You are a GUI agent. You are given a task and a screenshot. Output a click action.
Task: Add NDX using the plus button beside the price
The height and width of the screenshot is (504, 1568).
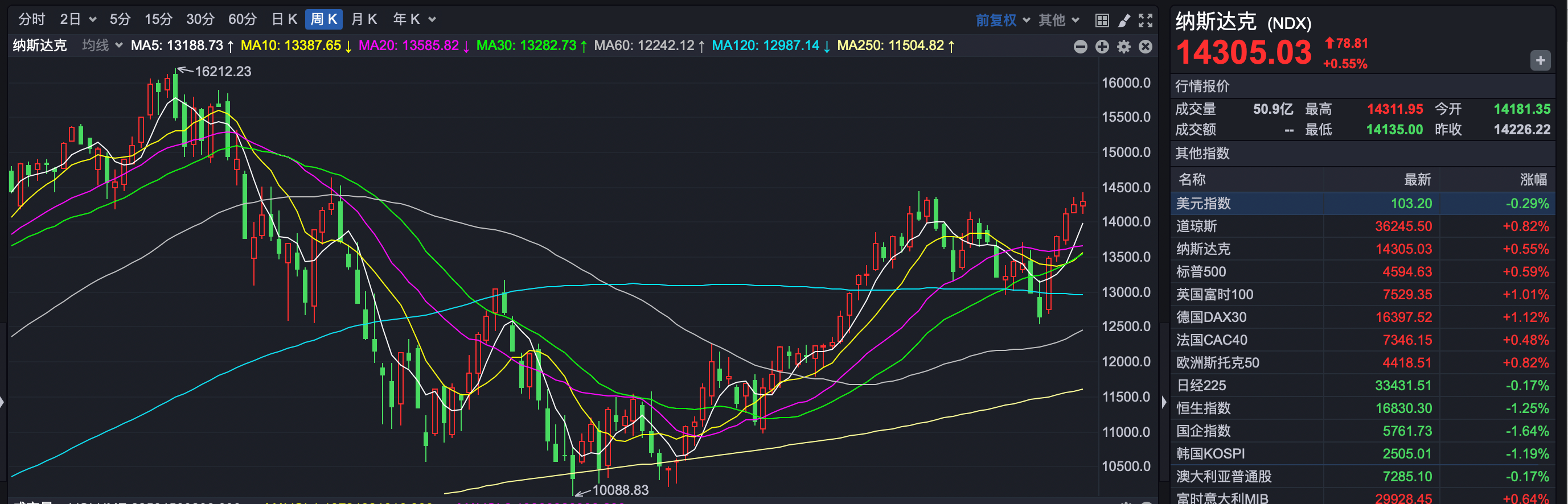[x=1541, y=60]
